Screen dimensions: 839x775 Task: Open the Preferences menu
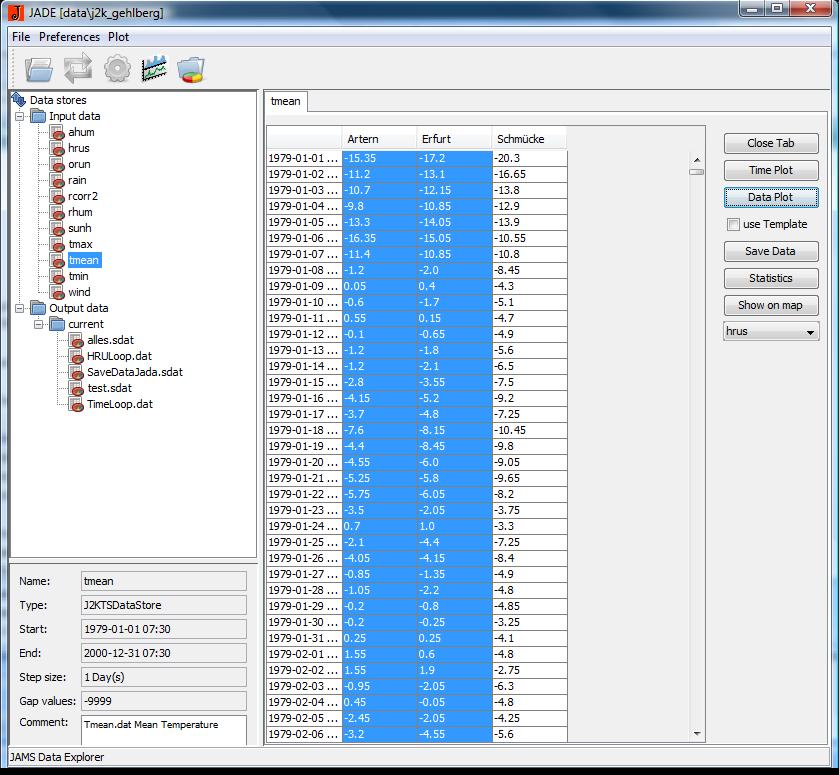69,37
